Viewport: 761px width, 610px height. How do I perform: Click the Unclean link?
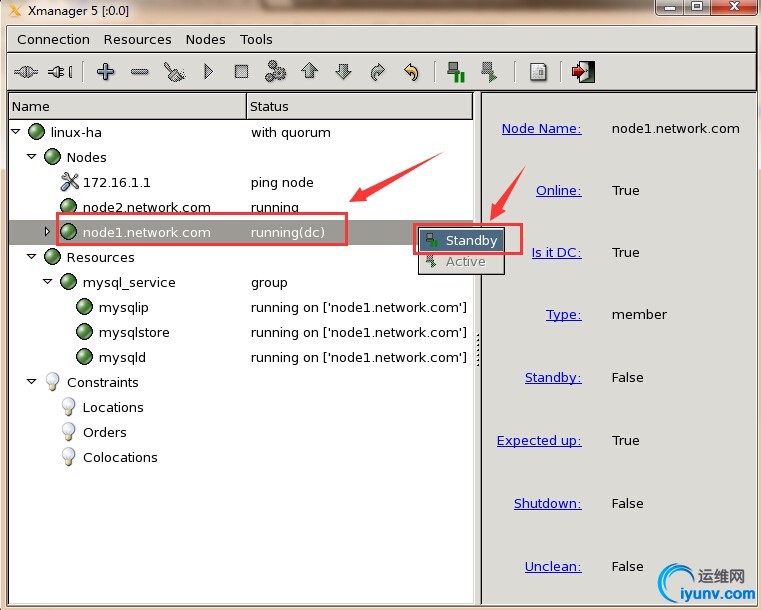point(553,566)
